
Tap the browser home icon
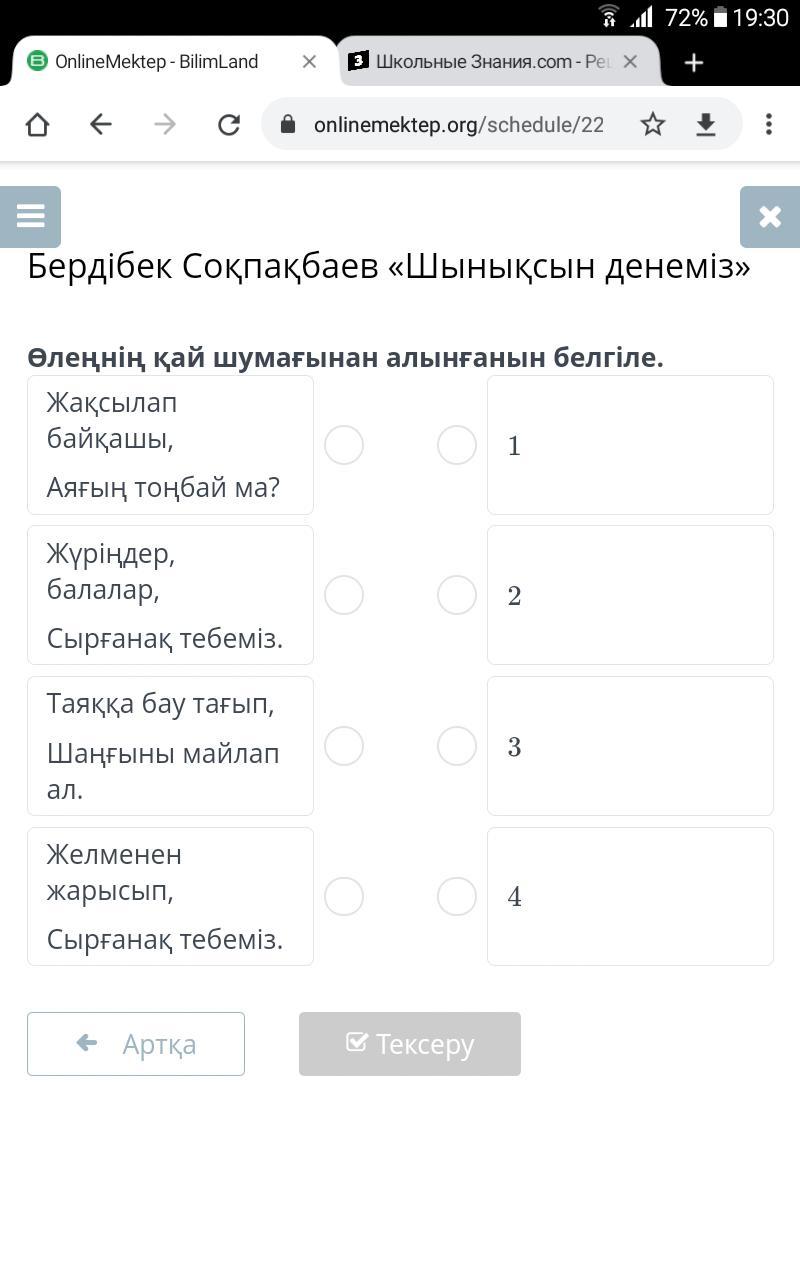37,124
